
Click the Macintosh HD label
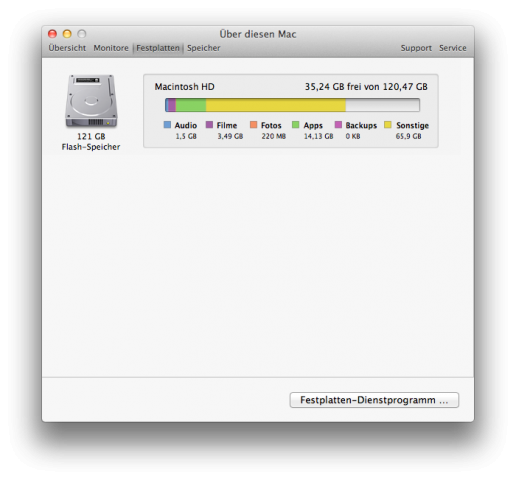[184, 87]
